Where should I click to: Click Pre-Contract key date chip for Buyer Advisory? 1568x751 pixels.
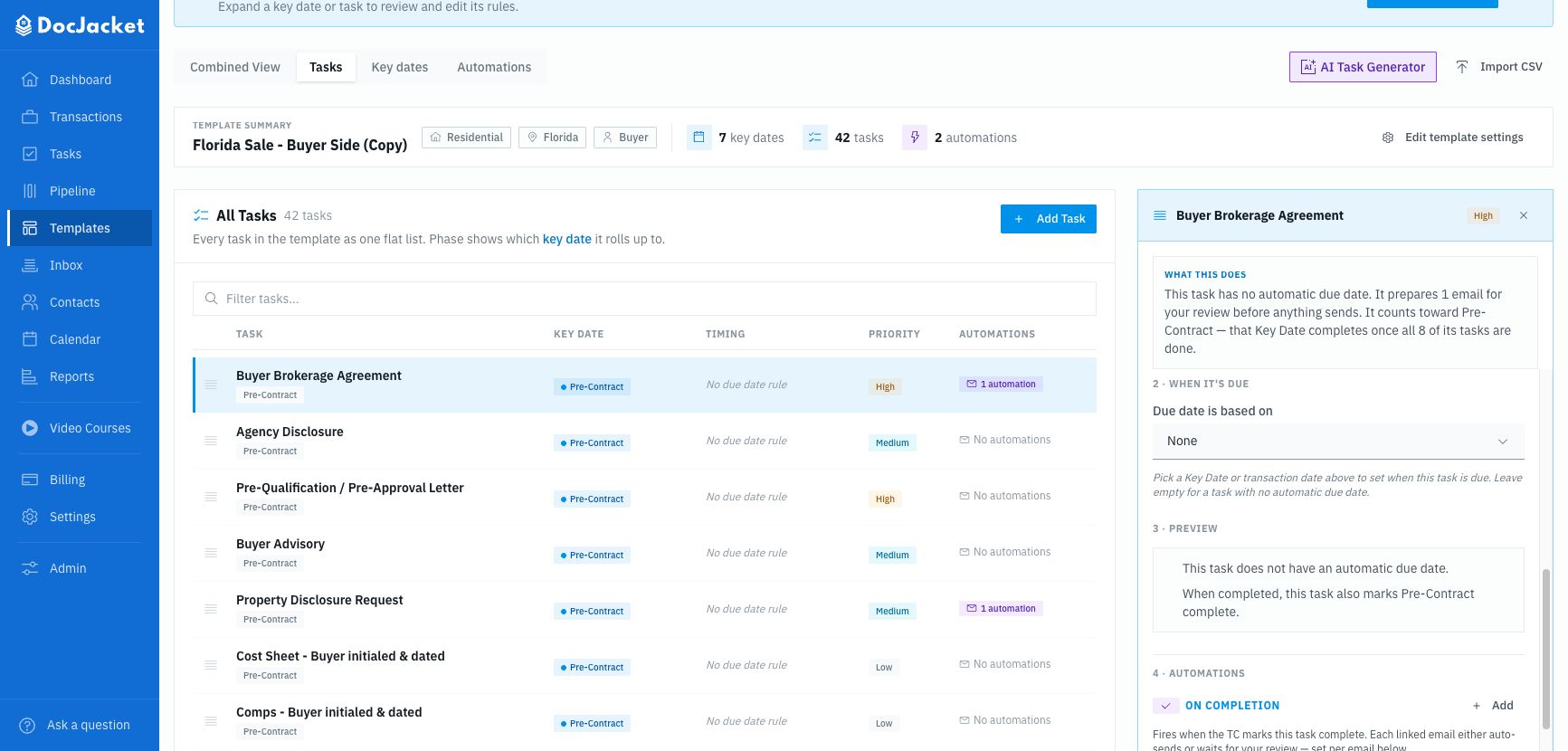pos(592,555)
